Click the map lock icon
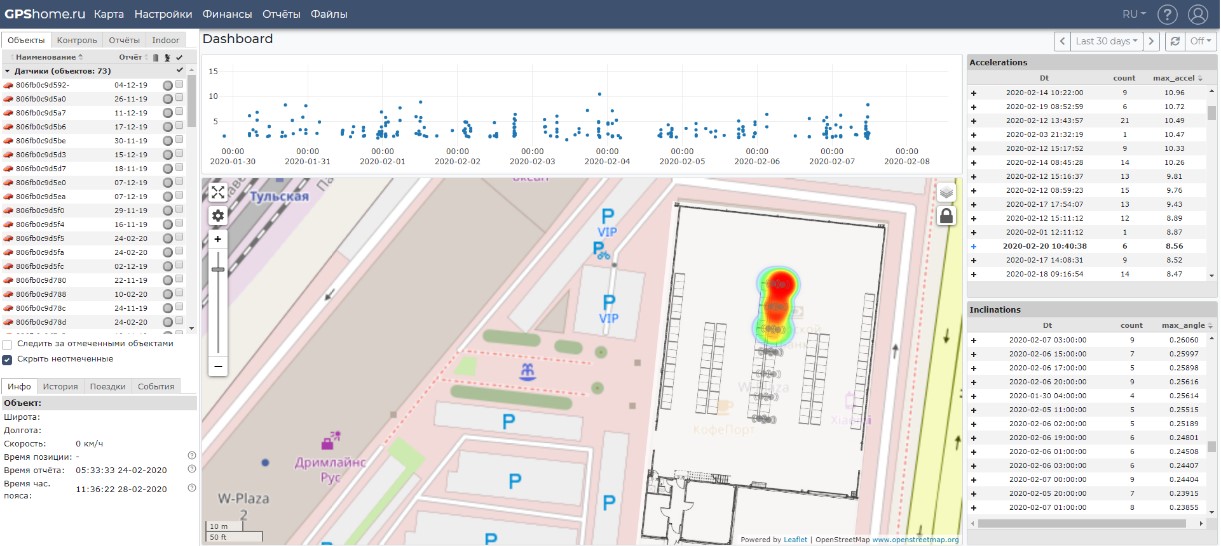Image resolution: width=1221 pixels, height=546 pixels. tap(945, 215)
